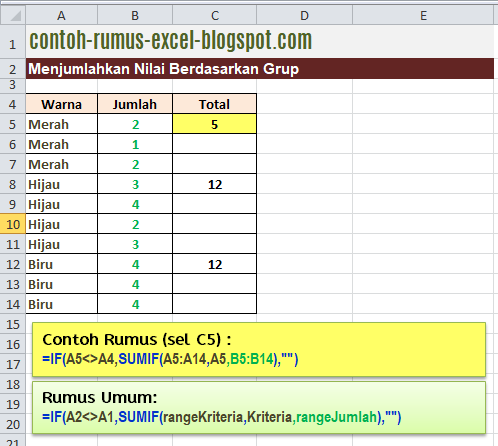Screen dimensions: 498x446
Task: Select 'Biru' cell in row 13
Action: (x=62, y=284)
